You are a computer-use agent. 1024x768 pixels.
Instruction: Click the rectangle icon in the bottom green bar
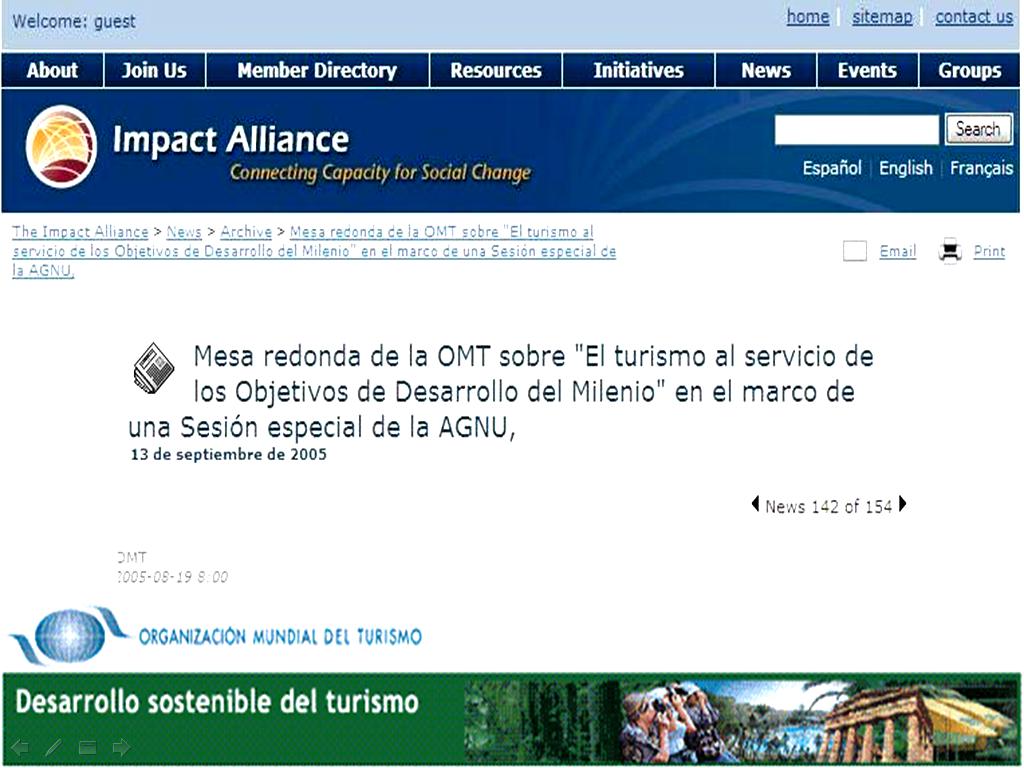point(87,746)
